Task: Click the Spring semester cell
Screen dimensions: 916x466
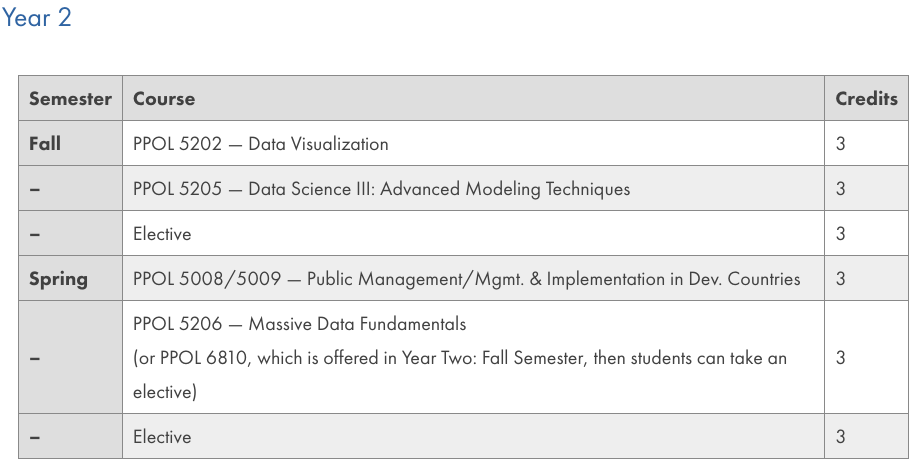Action: 58,279
